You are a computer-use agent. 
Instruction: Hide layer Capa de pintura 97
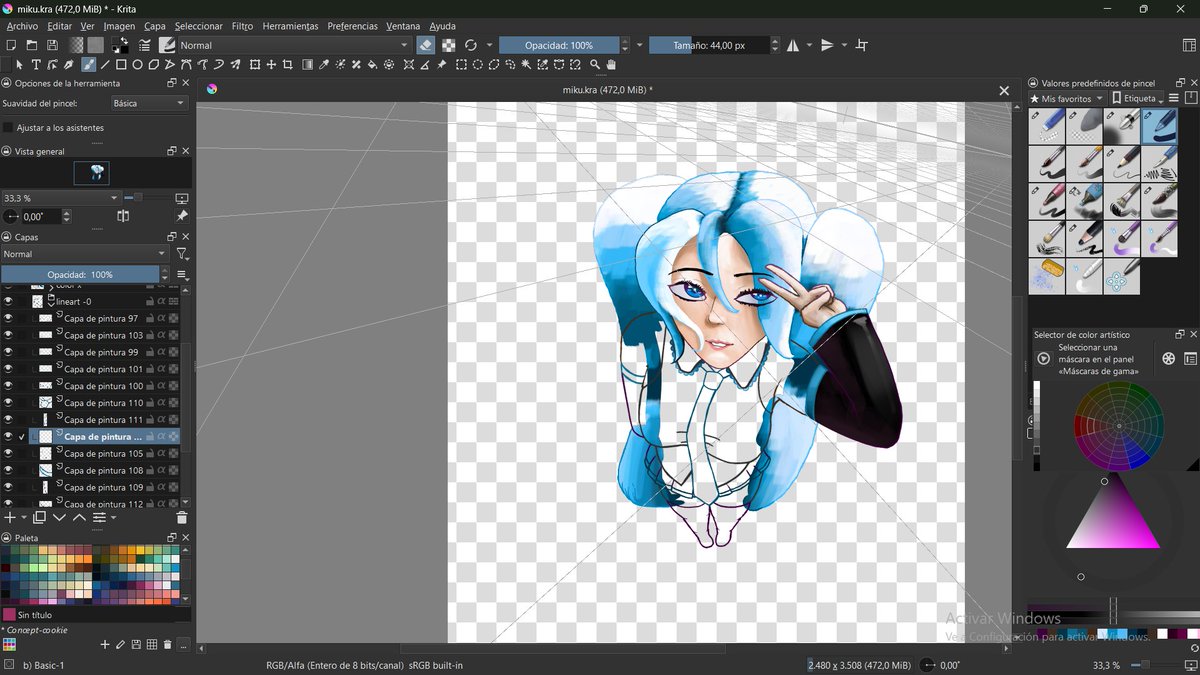(8, 318)
